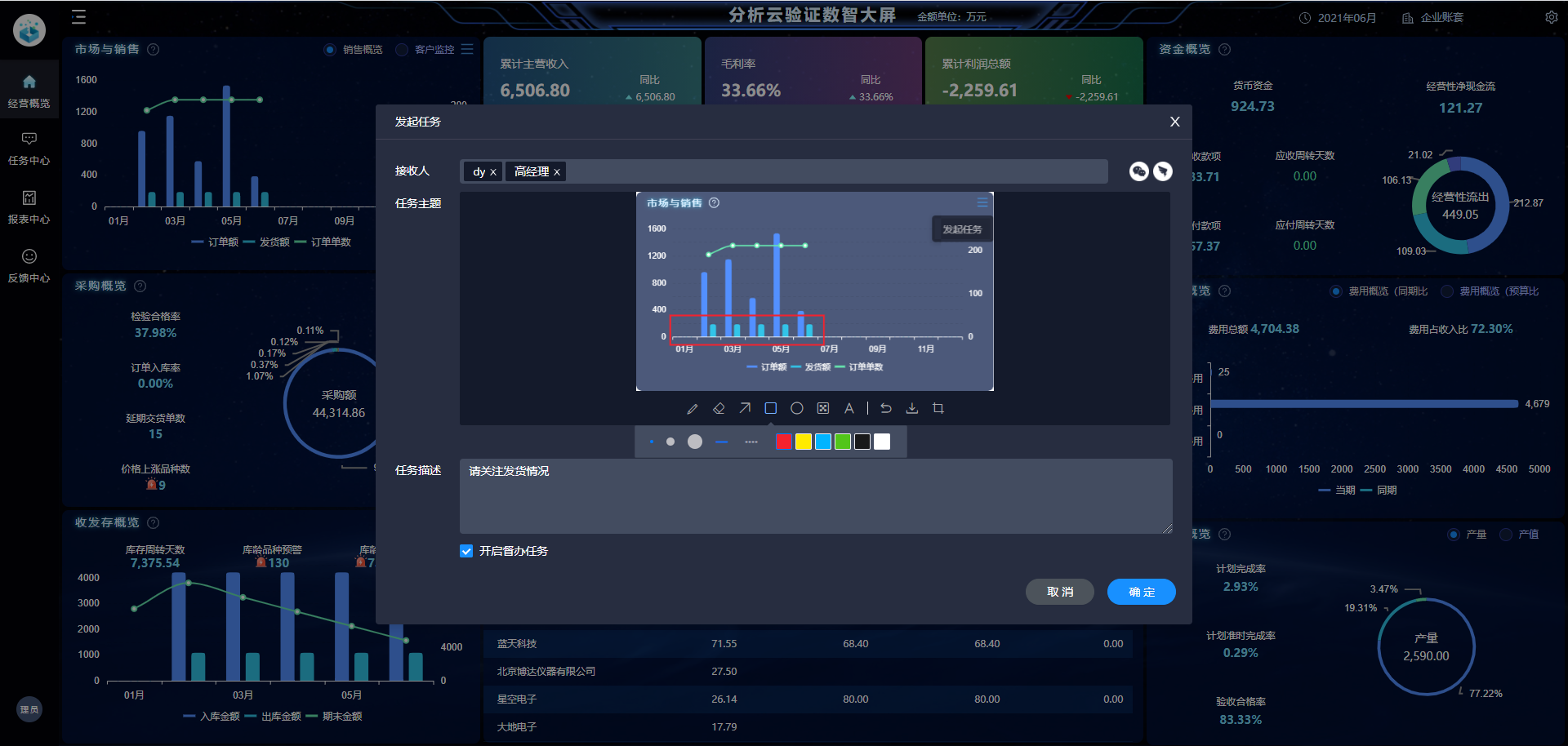The image size is (1568, 746).
Task: Choose the smallest brush size dot
Action: [x=652, y=442]
